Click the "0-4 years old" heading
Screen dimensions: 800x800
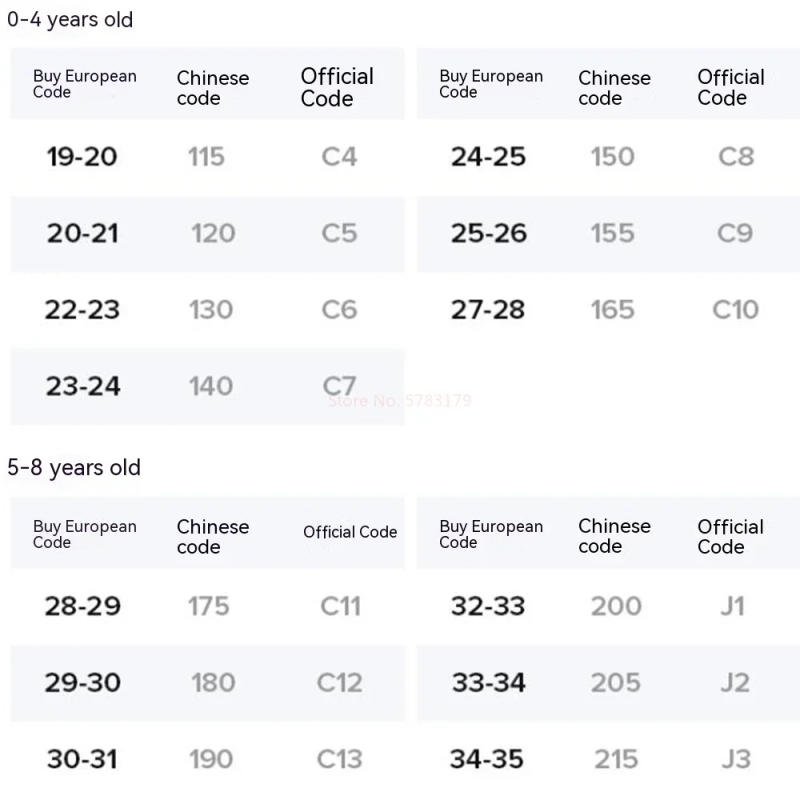pos(70,20)
